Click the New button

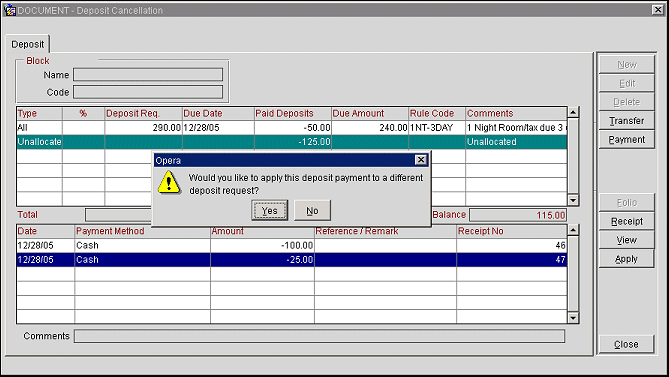point(626,64)
